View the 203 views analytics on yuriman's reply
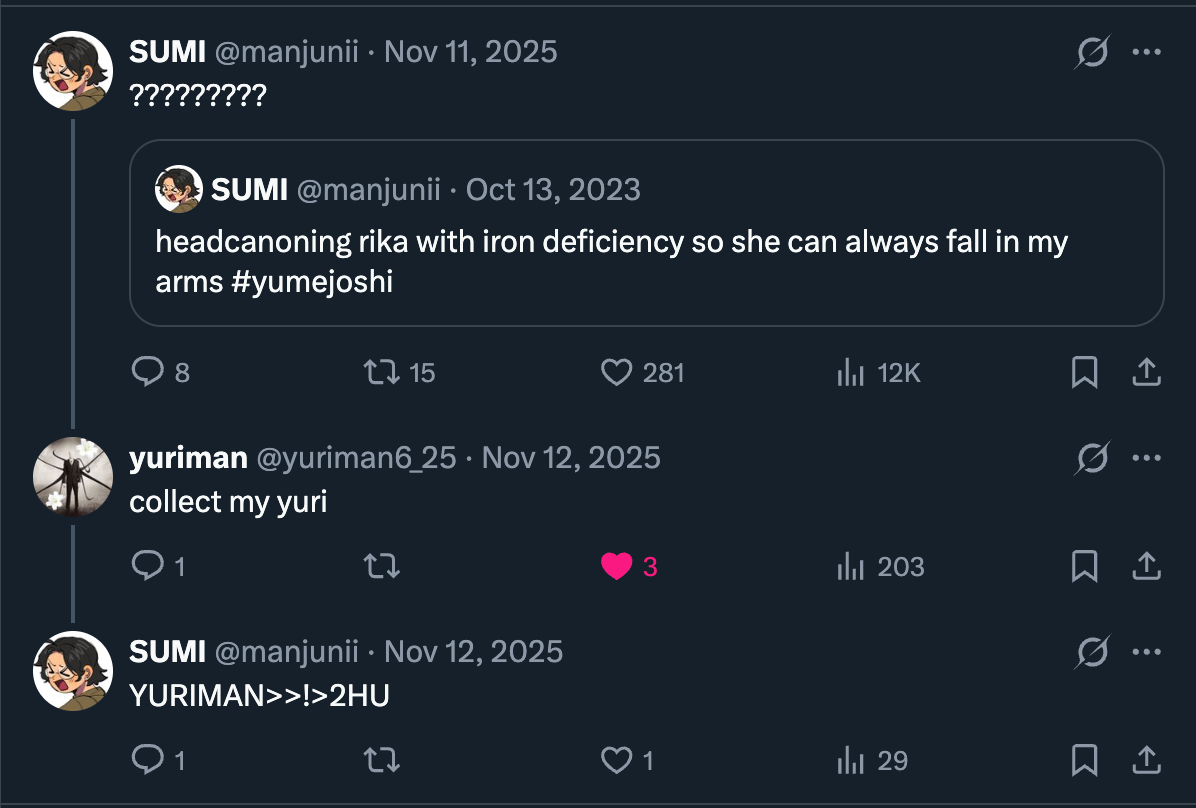 pyautogui.click(x=850, y=567)
